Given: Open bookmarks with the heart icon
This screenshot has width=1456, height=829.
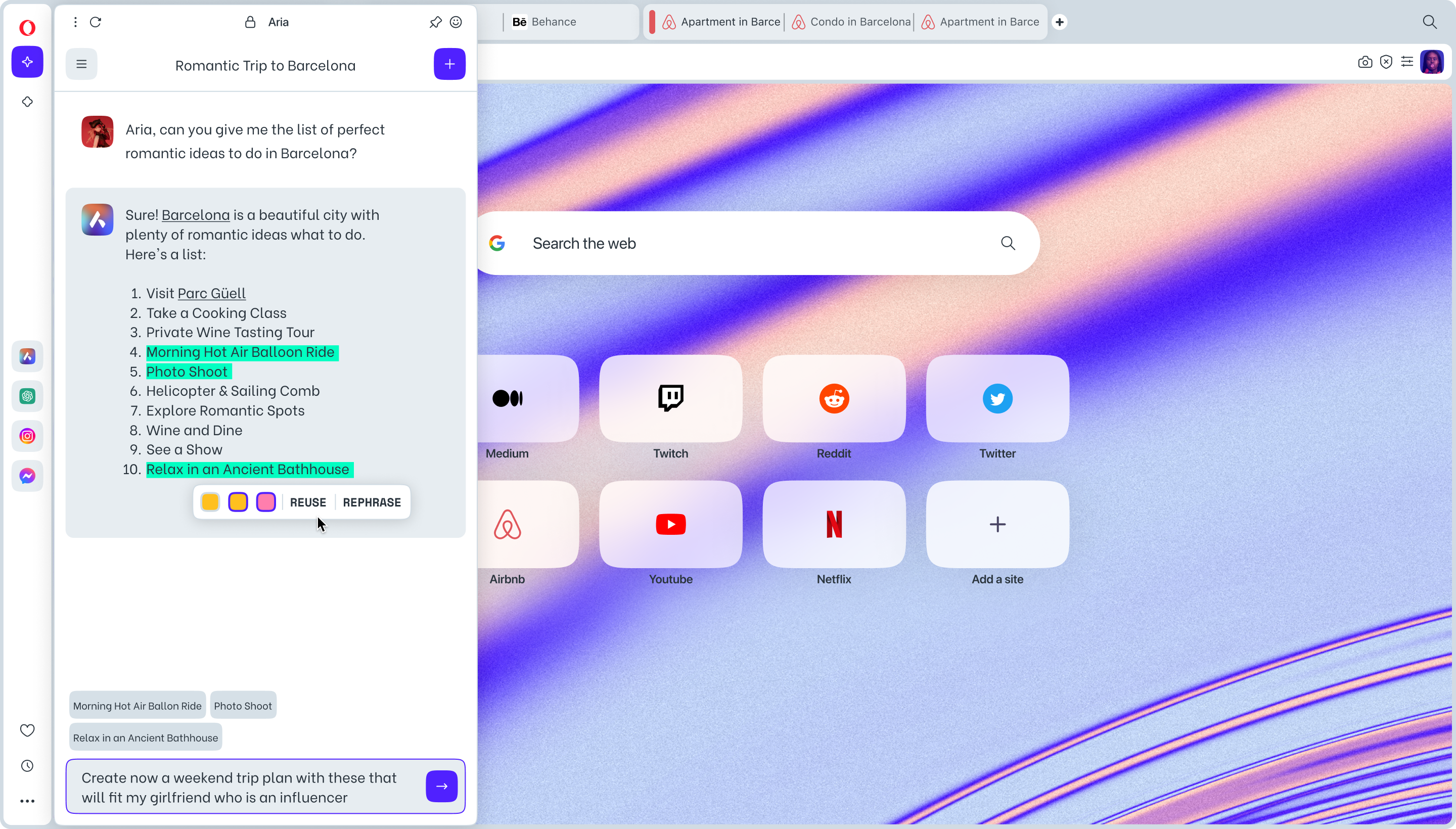Looking at the screenshot, I should click(x=27, y=729).
